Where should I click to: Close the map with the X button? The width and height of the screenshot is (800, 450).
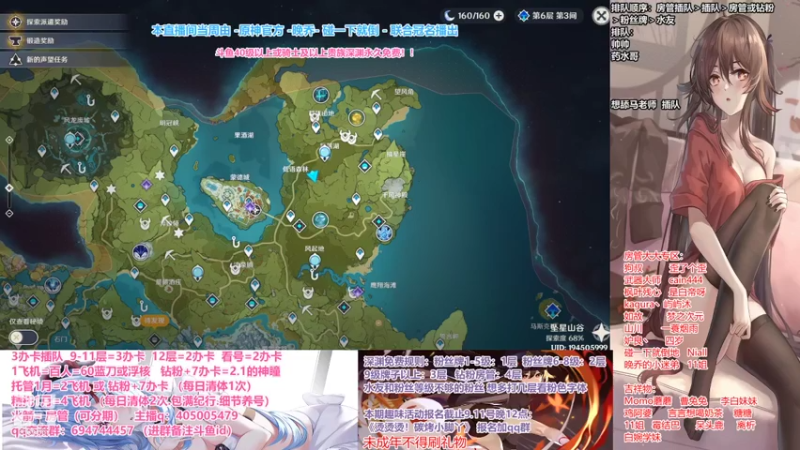[x=601, y=16]
